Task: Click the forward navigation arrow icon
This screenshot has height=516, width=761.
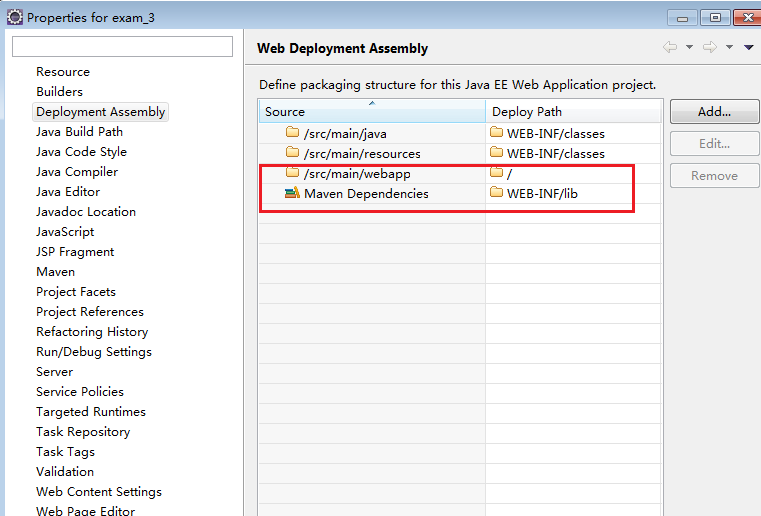Action: coord(710,47)
